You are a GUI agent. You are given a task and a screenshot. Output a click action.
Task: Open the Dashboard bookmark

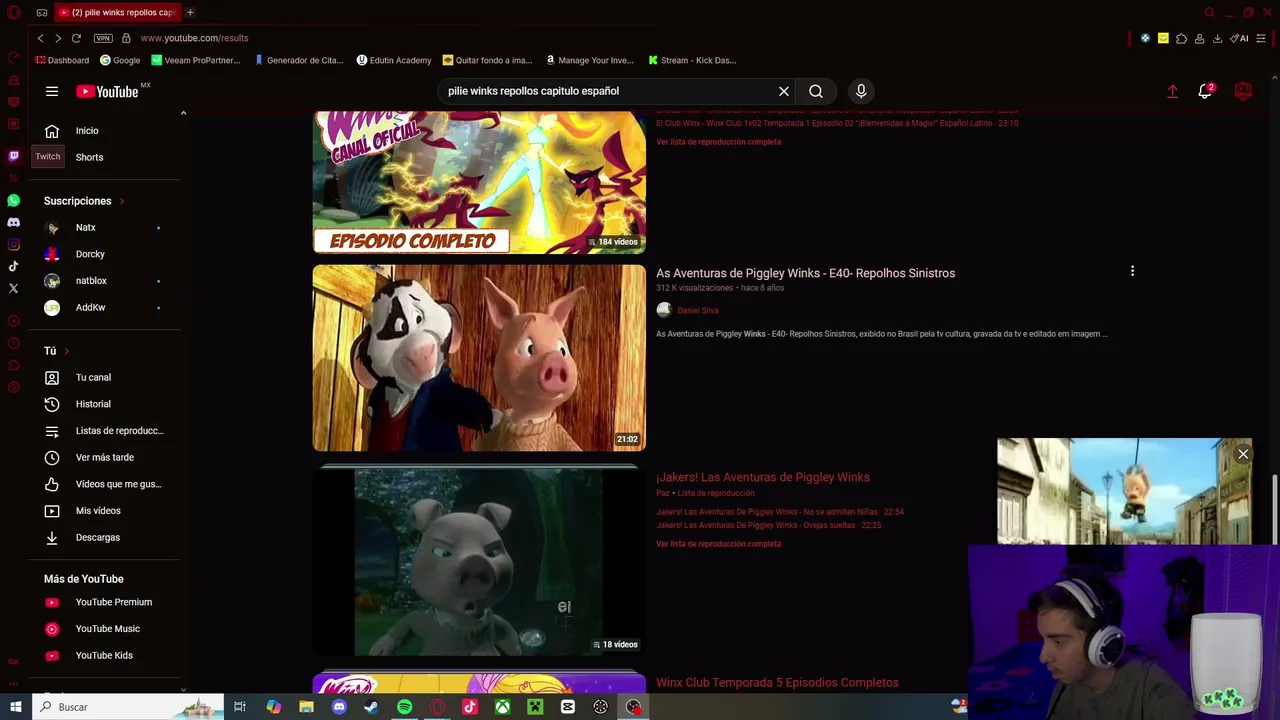coord(62,60)
